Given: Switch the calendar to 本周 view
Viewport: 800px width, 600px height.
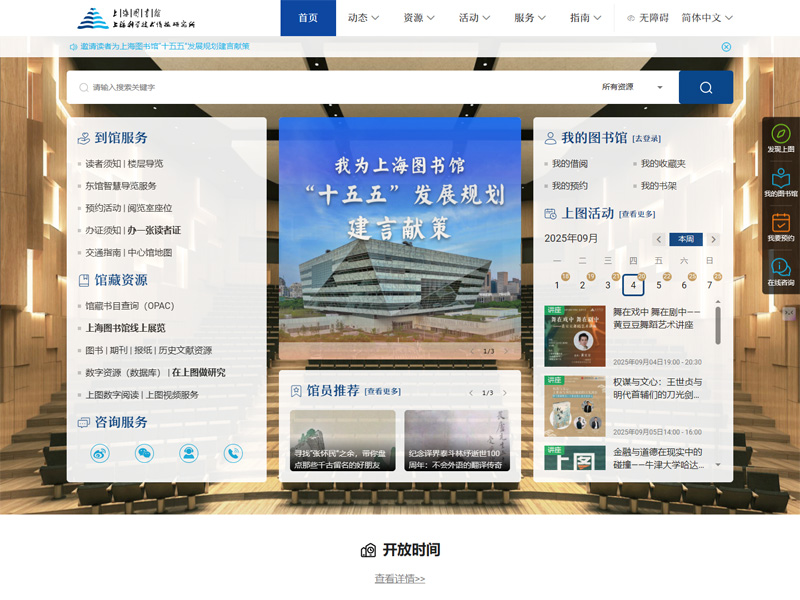Looking at the screenshot, I should 685,239.
